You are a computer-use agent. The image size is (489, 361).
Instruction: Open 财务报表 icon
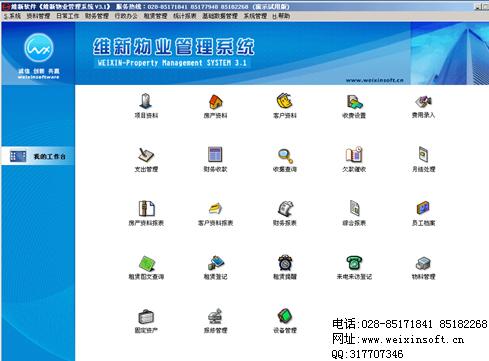[x=285, y=209]
